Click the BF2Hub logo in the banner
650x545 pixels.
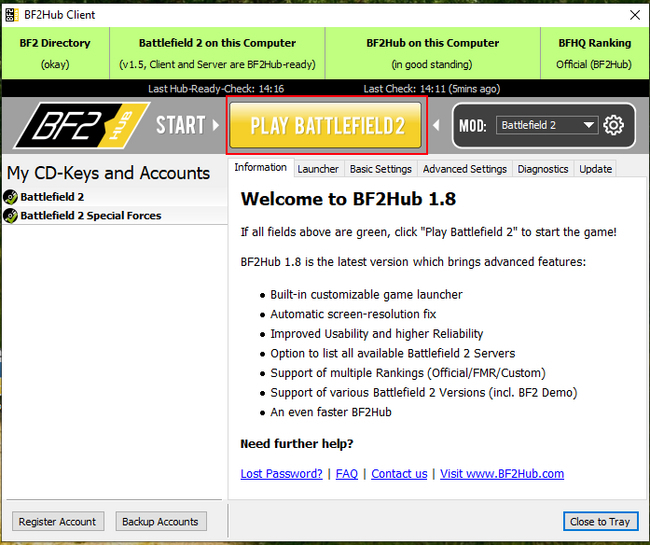click(x=81, y=125)
